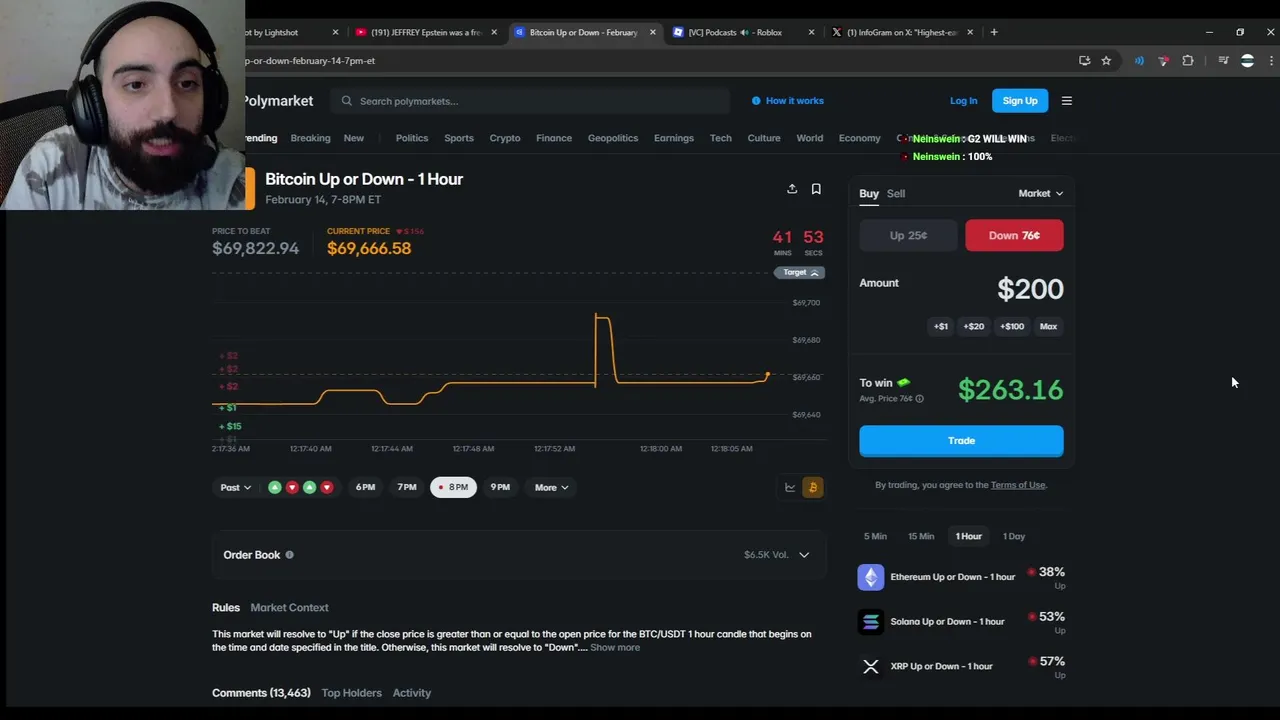
Task: Open the media control icon in browser toolbar
Action: [x=1223, y=61]
